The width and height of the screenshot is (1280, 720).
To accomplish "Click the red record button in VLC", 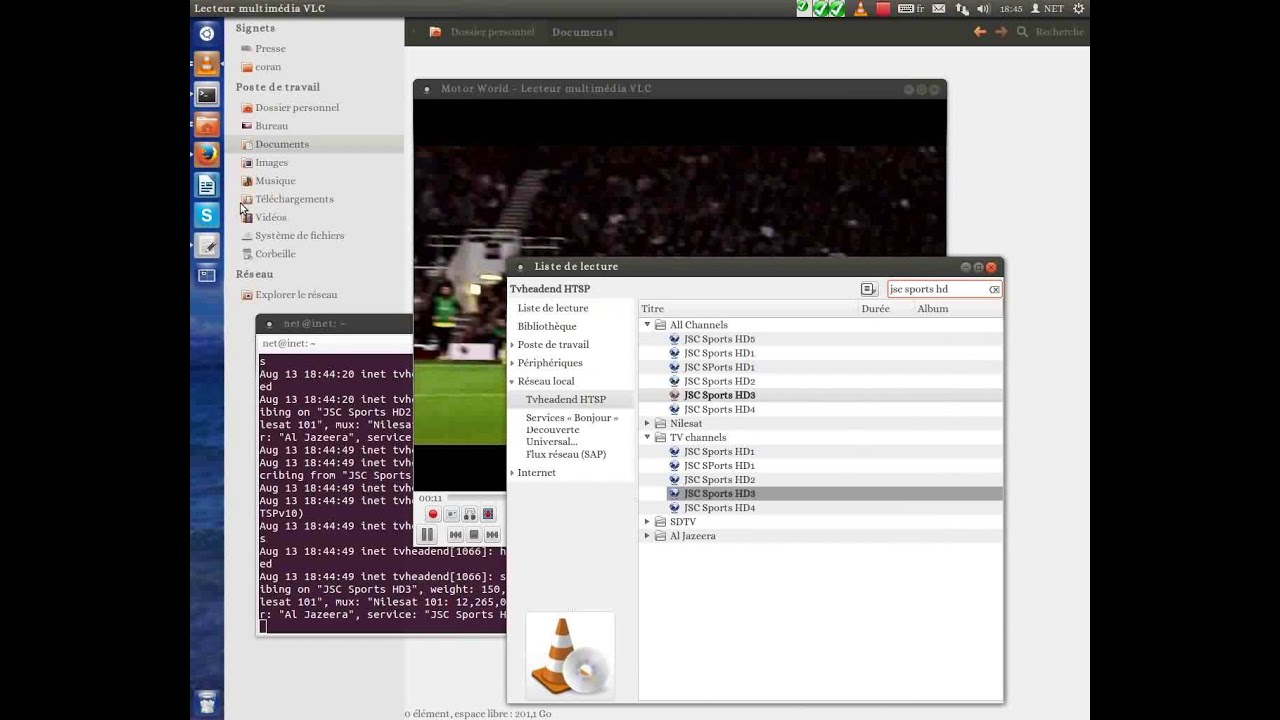I will point(433,514).
